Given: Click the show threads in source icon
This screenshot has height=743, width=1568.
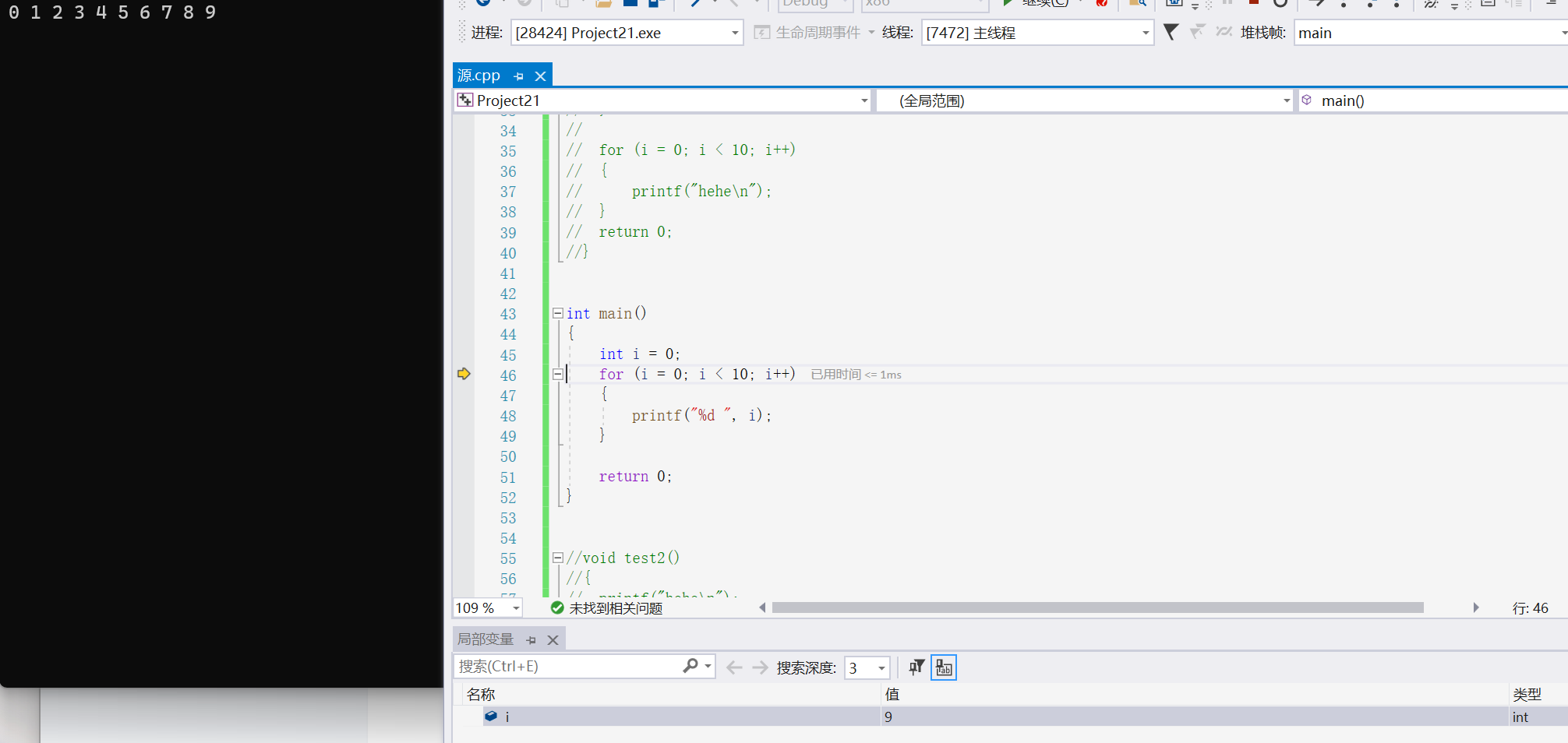Looking at the screenshot, I should coord(1224,32).
